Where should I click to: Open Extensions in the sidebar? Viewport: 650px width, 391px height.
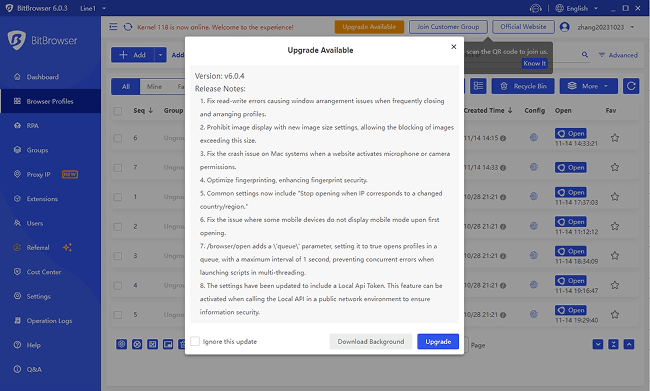pos(42,199)
